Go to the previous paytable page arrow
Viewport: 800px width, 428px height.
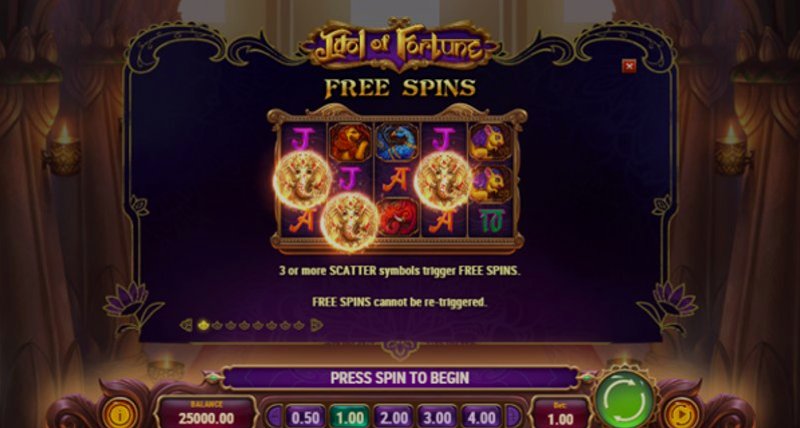pos(186,325)
